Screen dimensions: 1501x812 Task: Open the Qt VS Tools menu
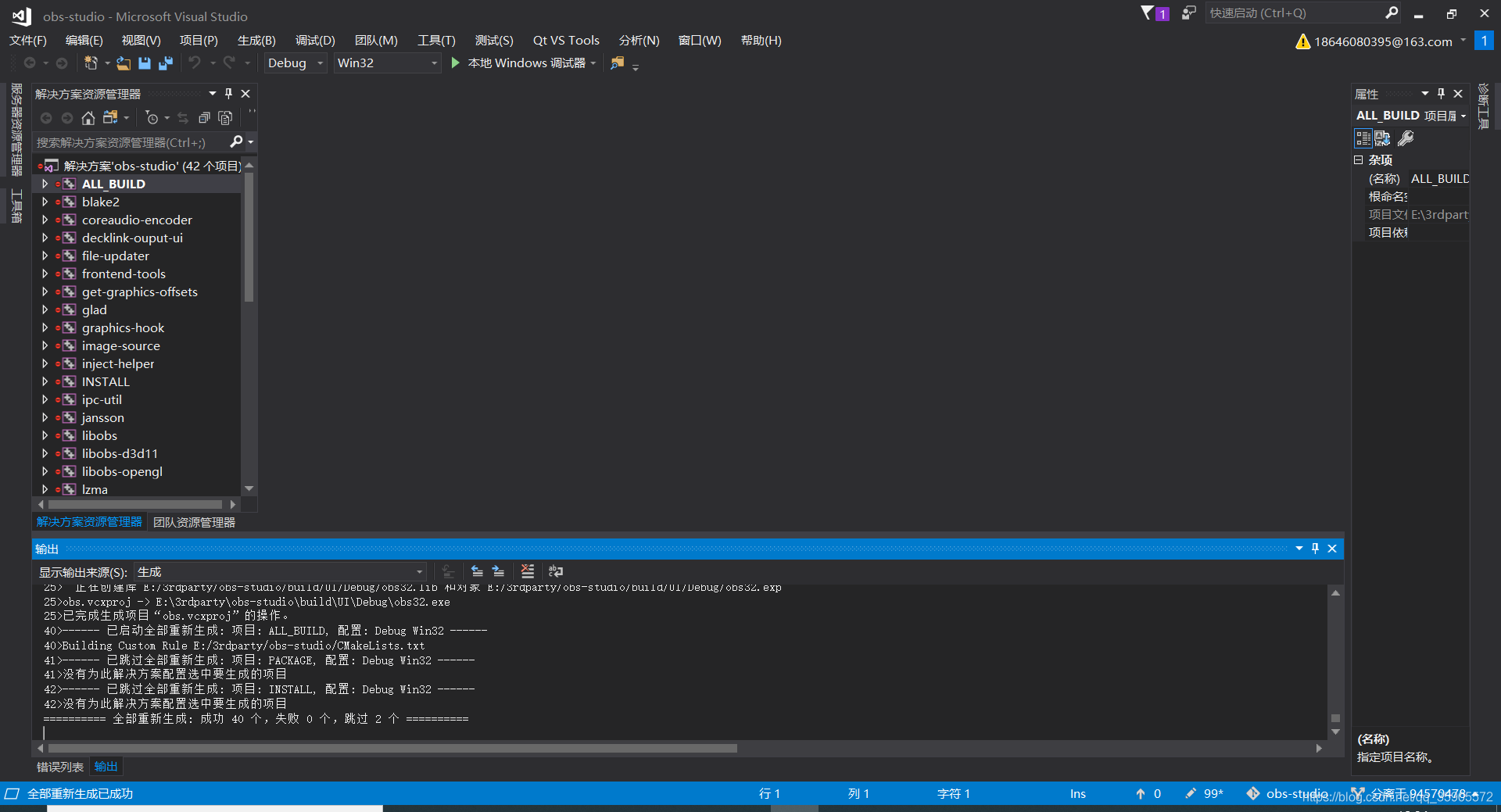click(x=566, y=40)
